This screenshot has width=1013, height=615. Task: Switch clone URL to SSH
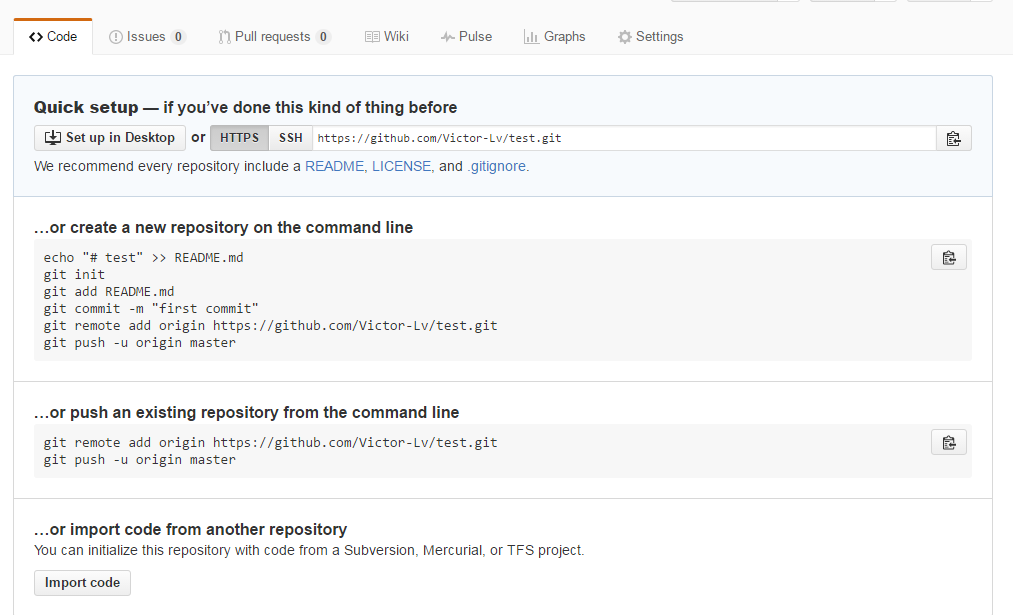291,138
